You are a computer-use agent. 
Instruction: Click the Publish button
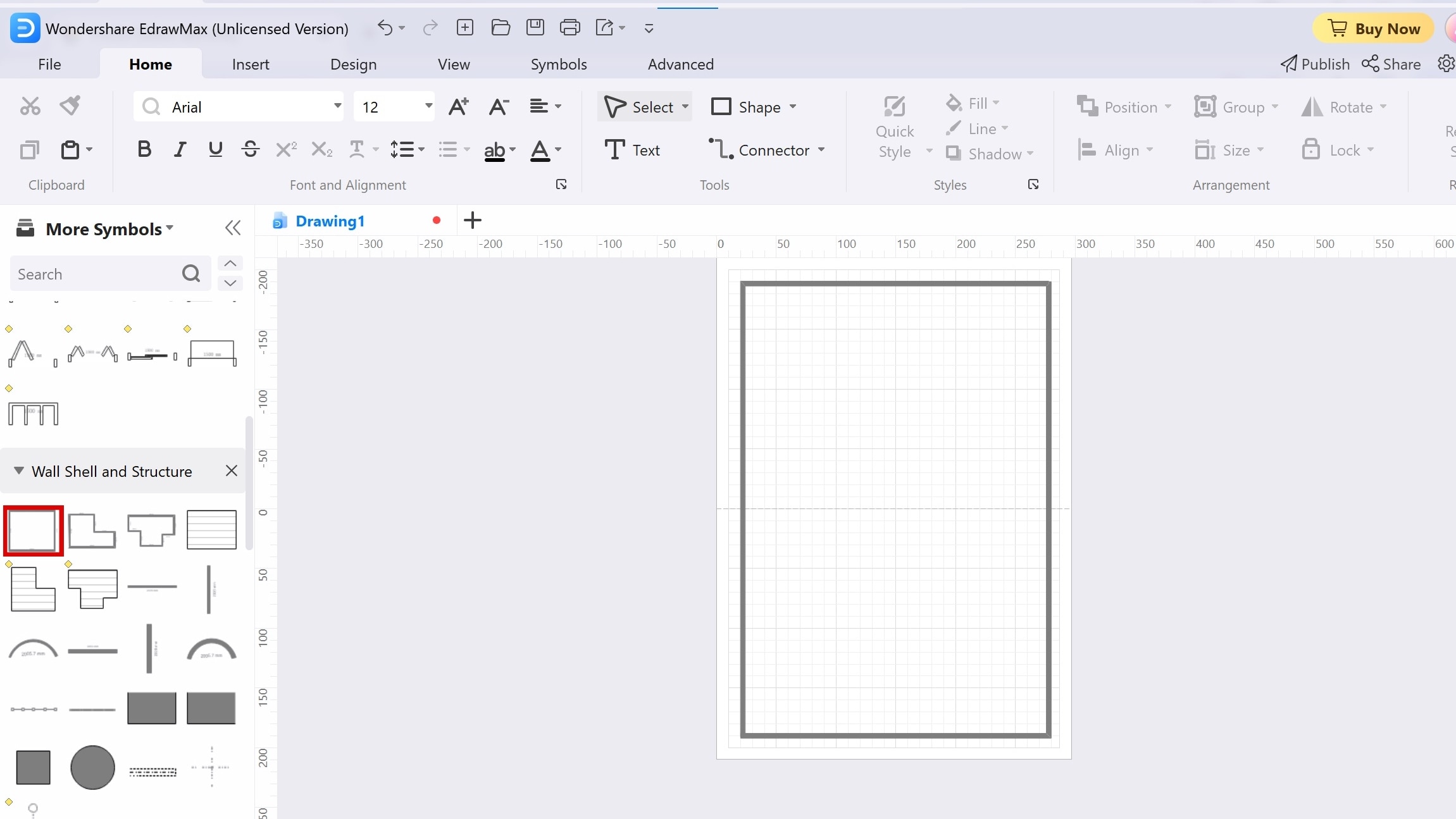(1315, 63)
